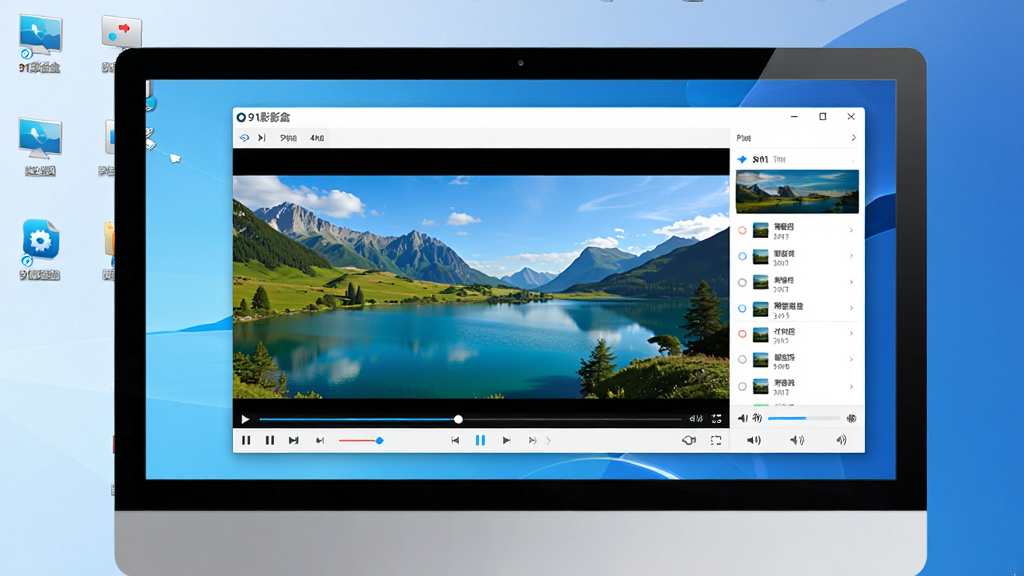
Task: Select the second playlist row's blue radio button
Action: click(742, 257)
